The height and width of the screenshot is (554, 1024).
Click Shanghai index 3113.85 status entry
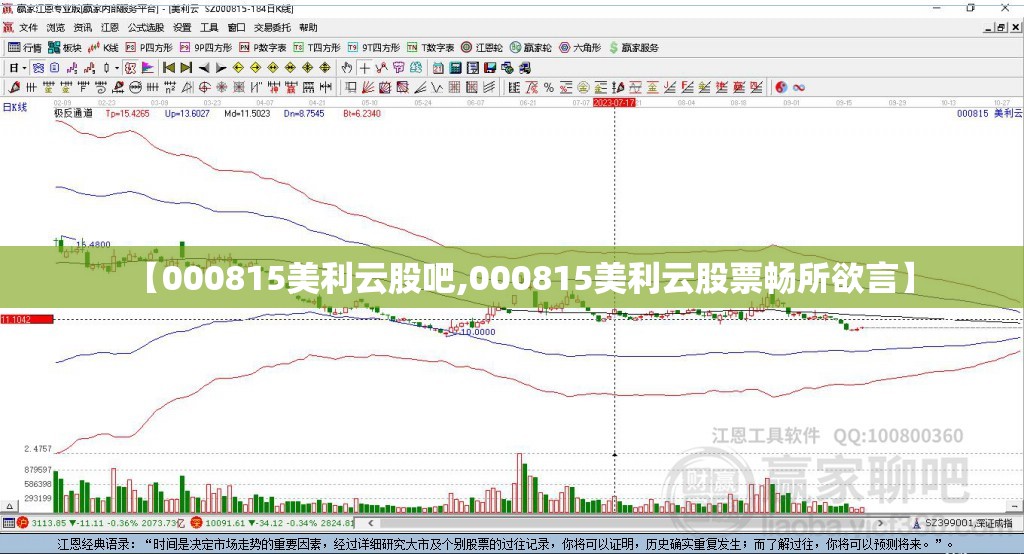point(101,523)
